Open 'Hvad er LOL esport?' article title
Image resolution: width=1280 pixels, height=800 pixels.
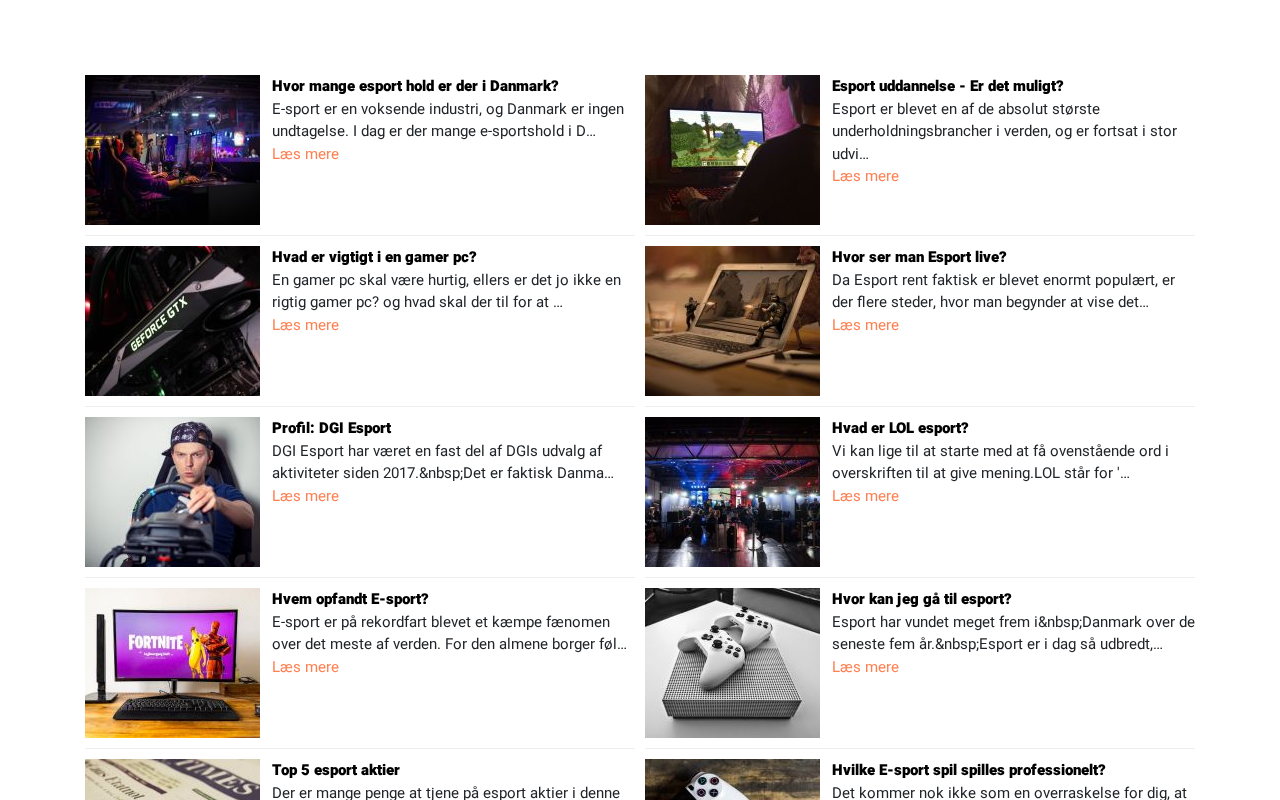(900, 428)
